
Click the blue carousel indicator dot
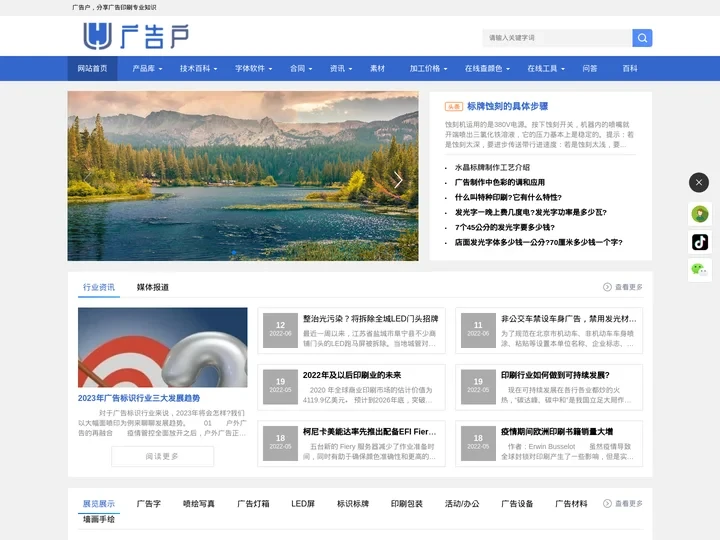point(234,252)
